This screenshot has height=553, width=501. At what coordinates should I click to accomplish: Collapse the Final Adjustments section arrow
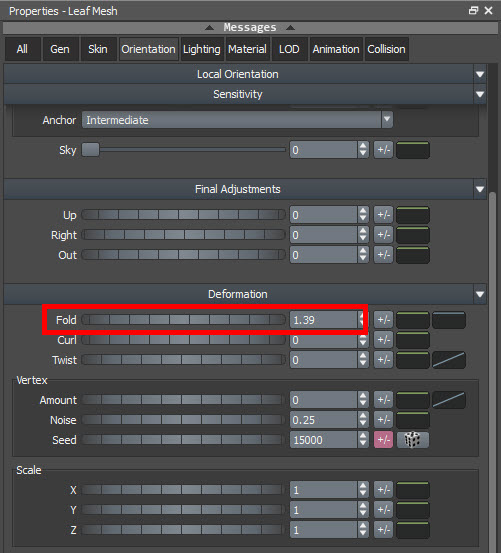click(480, 189)
